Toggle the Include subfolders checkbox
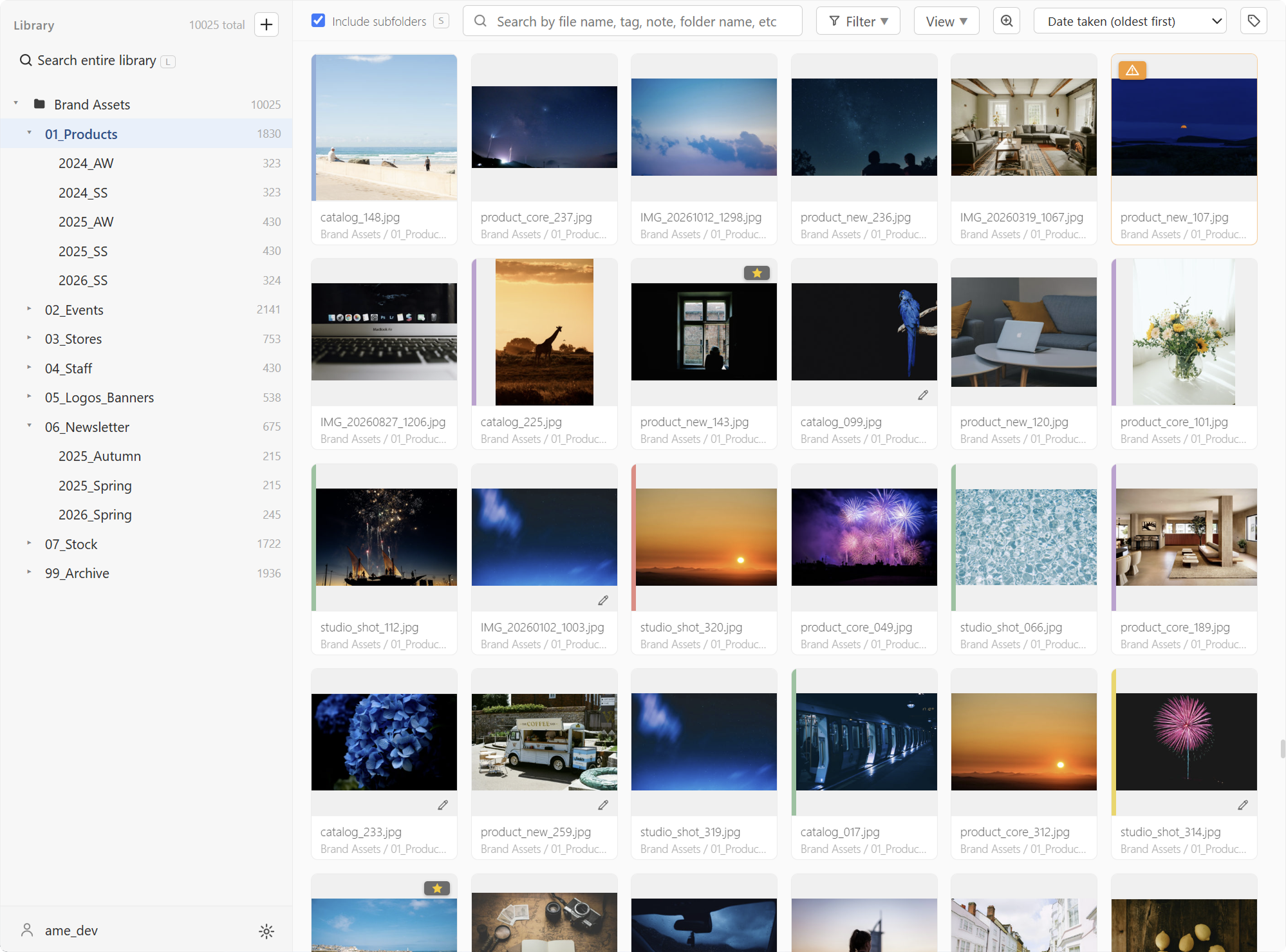1286x952 pixels. click(x=318, y=21)
